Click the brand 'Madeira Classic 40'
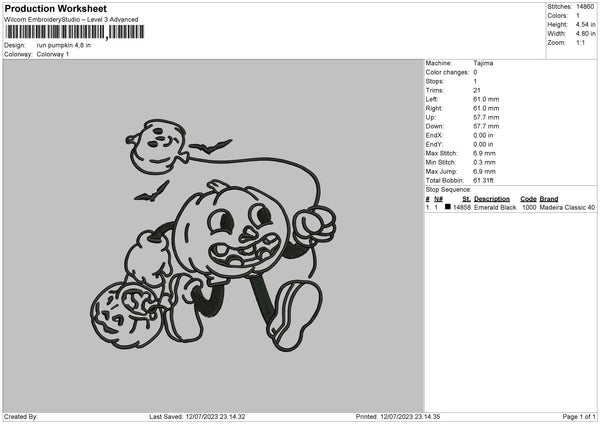This screenshot has width=600, height=424. pos(567,207)
